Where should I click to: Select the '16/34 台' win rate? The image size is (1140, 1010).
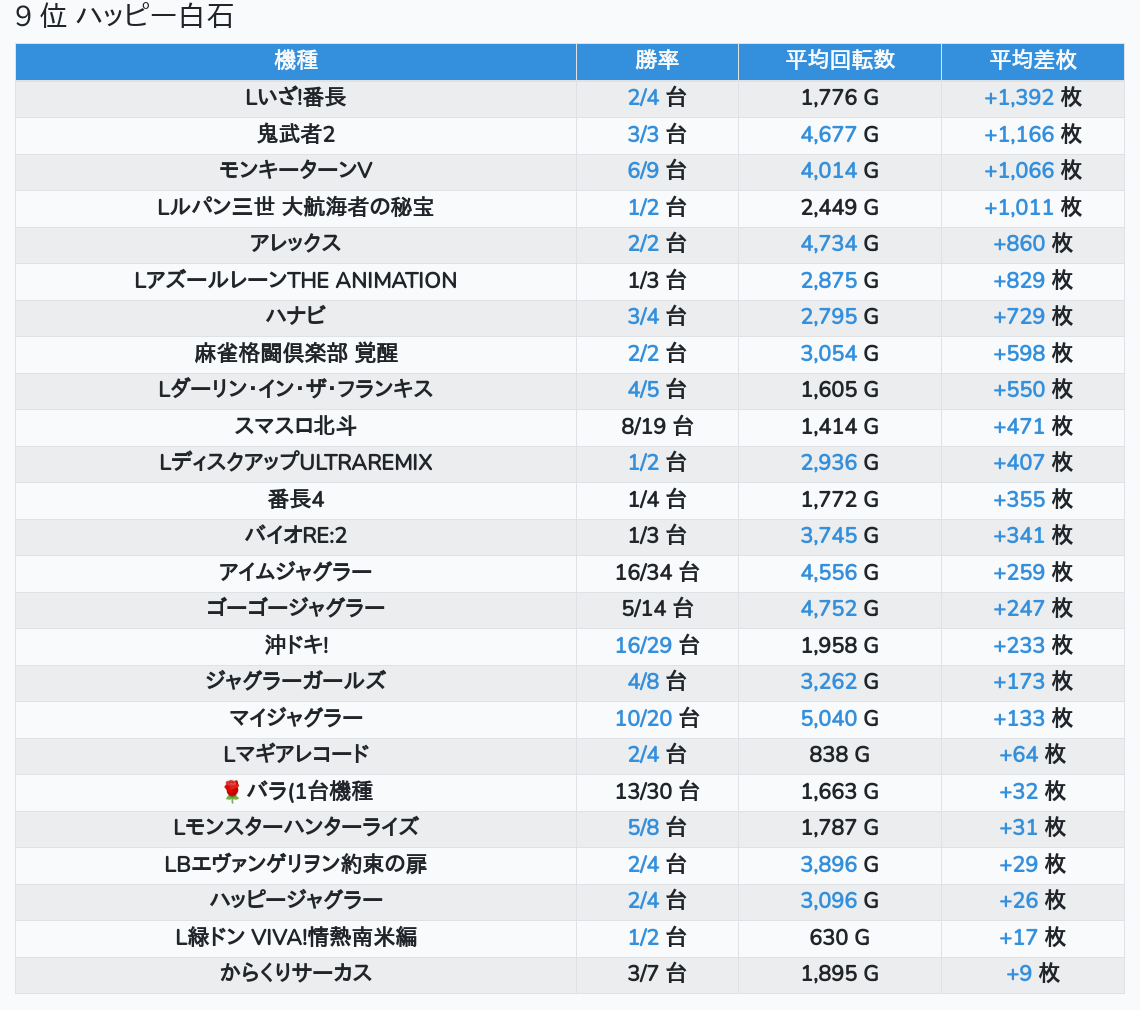(657, 572)
